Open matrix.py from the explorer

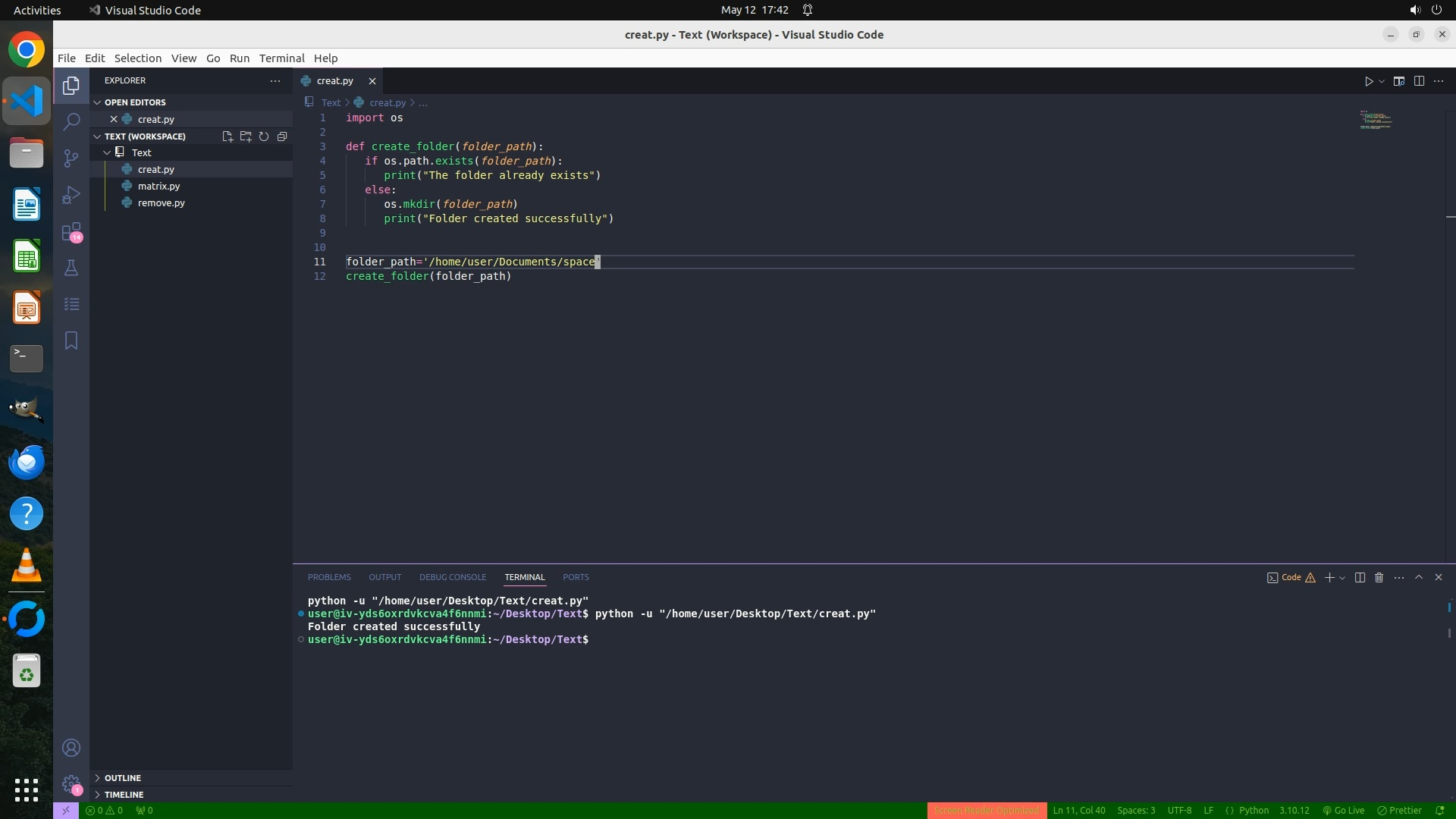point(158,186)
